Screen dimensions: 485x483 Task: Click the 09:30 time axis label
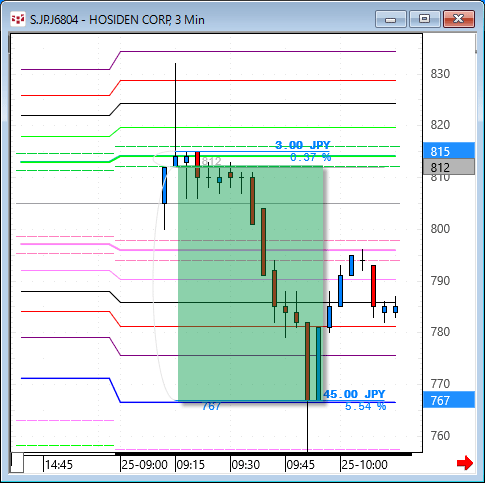245,464
